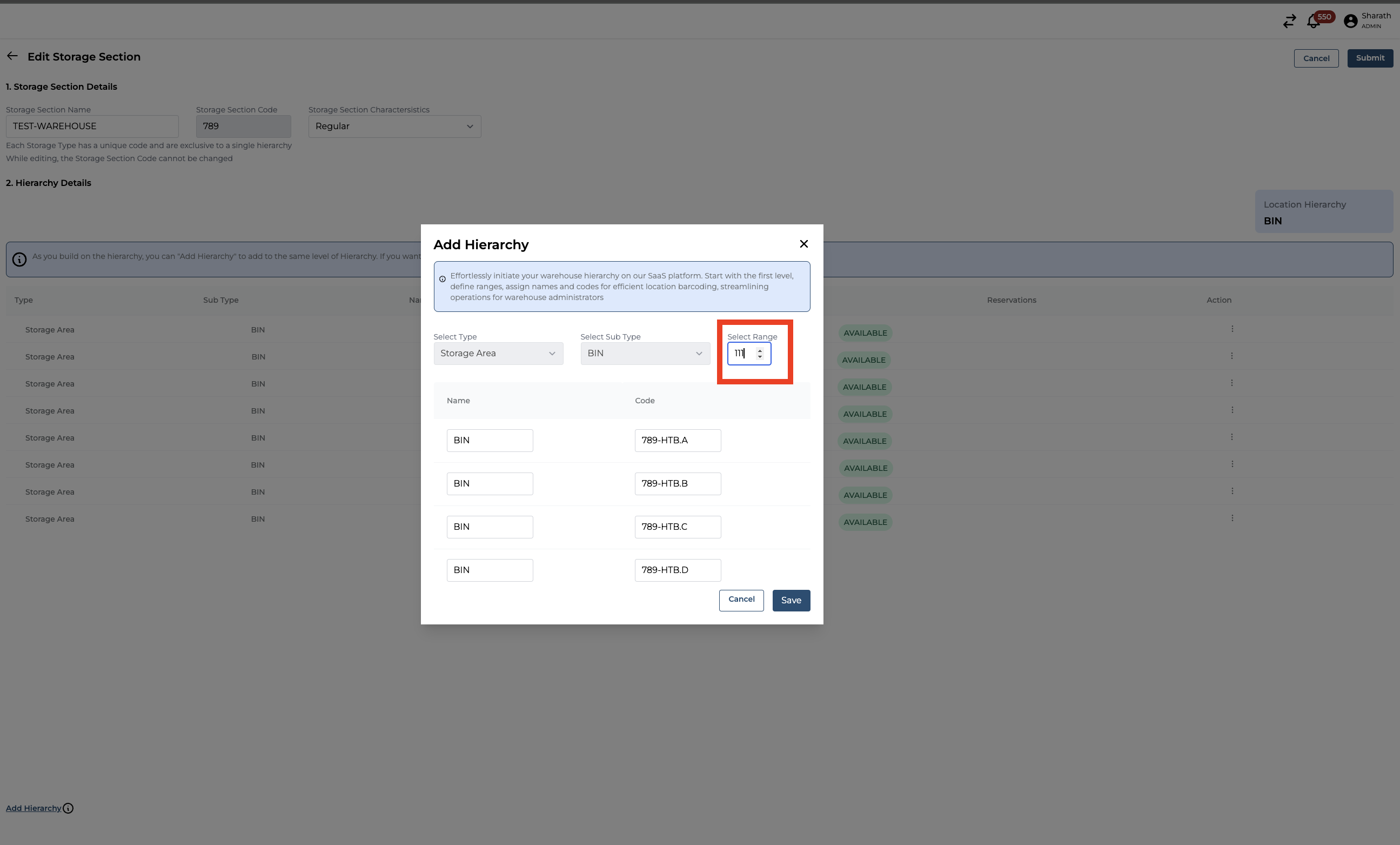The height and width of the screenshot is (845, 1400).
Task: Open Storage Section Characteristics dropdown
Action: point(394,127)
